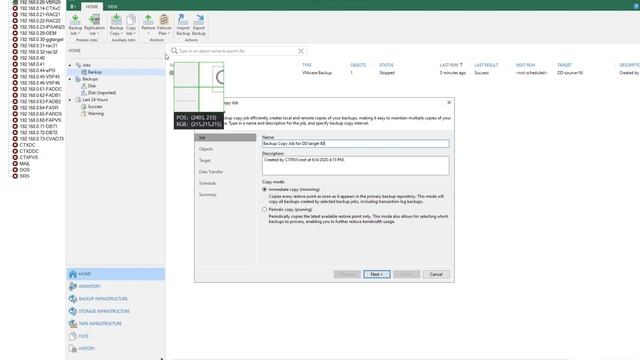Select the Target step in the wizard
This screenshot has height=360, width=640.
point(204,161)
